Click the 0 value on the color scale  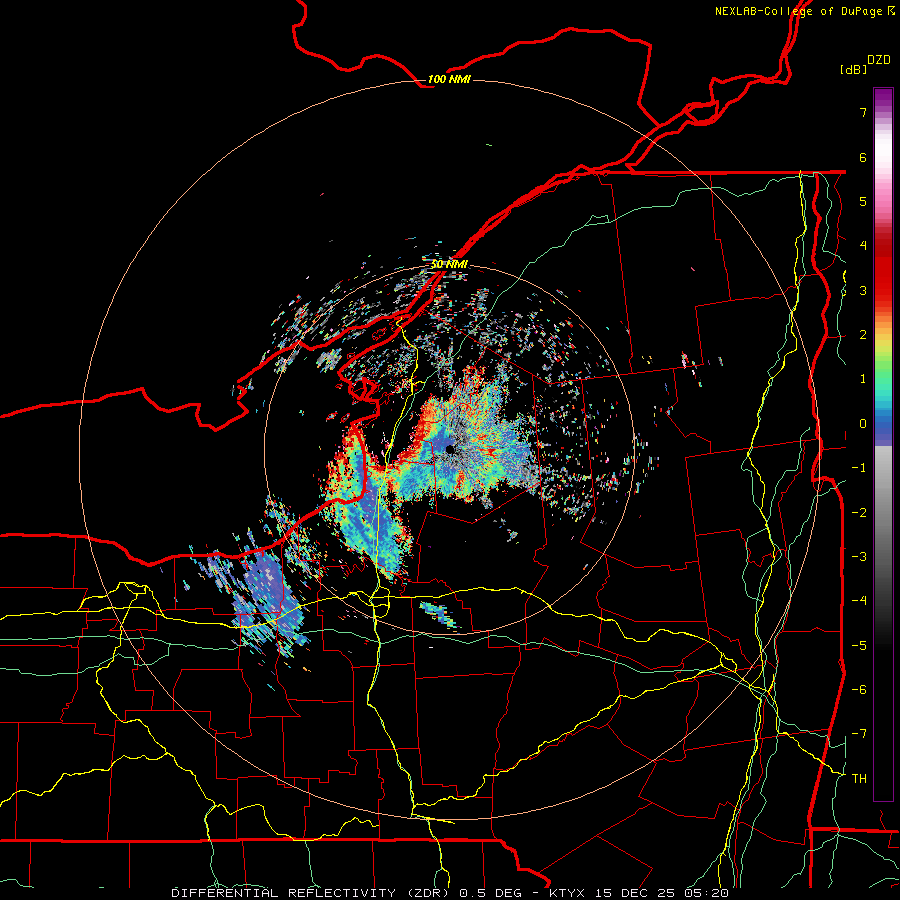coord(863,424)
